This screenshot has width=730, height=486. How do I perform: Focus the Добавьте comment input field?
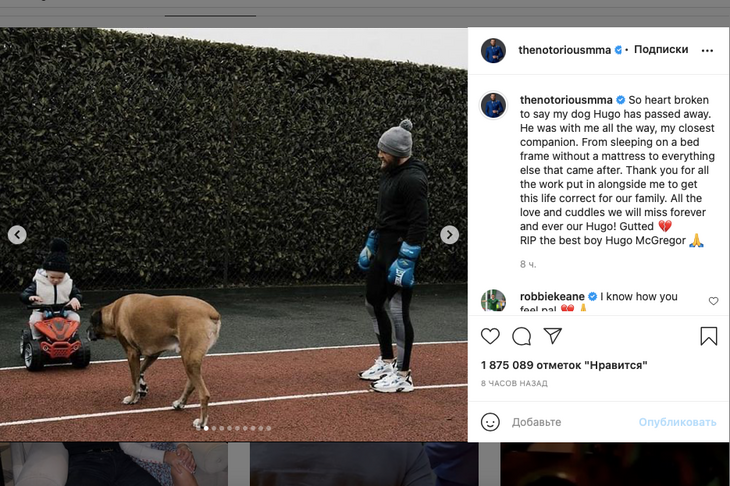572,422
